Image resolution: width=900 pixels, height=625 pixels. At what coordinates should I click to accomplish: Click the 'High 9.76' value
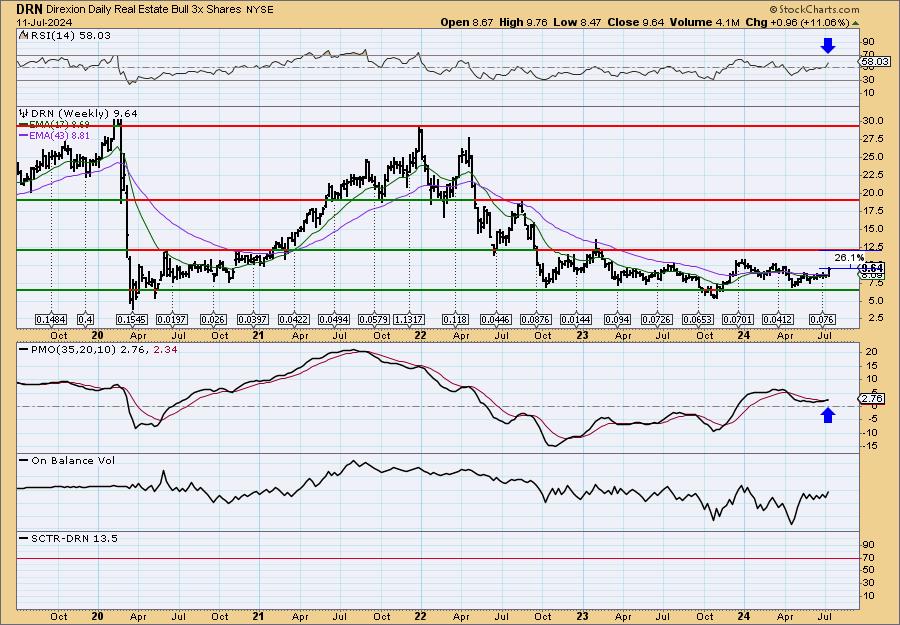coord(523,22)
